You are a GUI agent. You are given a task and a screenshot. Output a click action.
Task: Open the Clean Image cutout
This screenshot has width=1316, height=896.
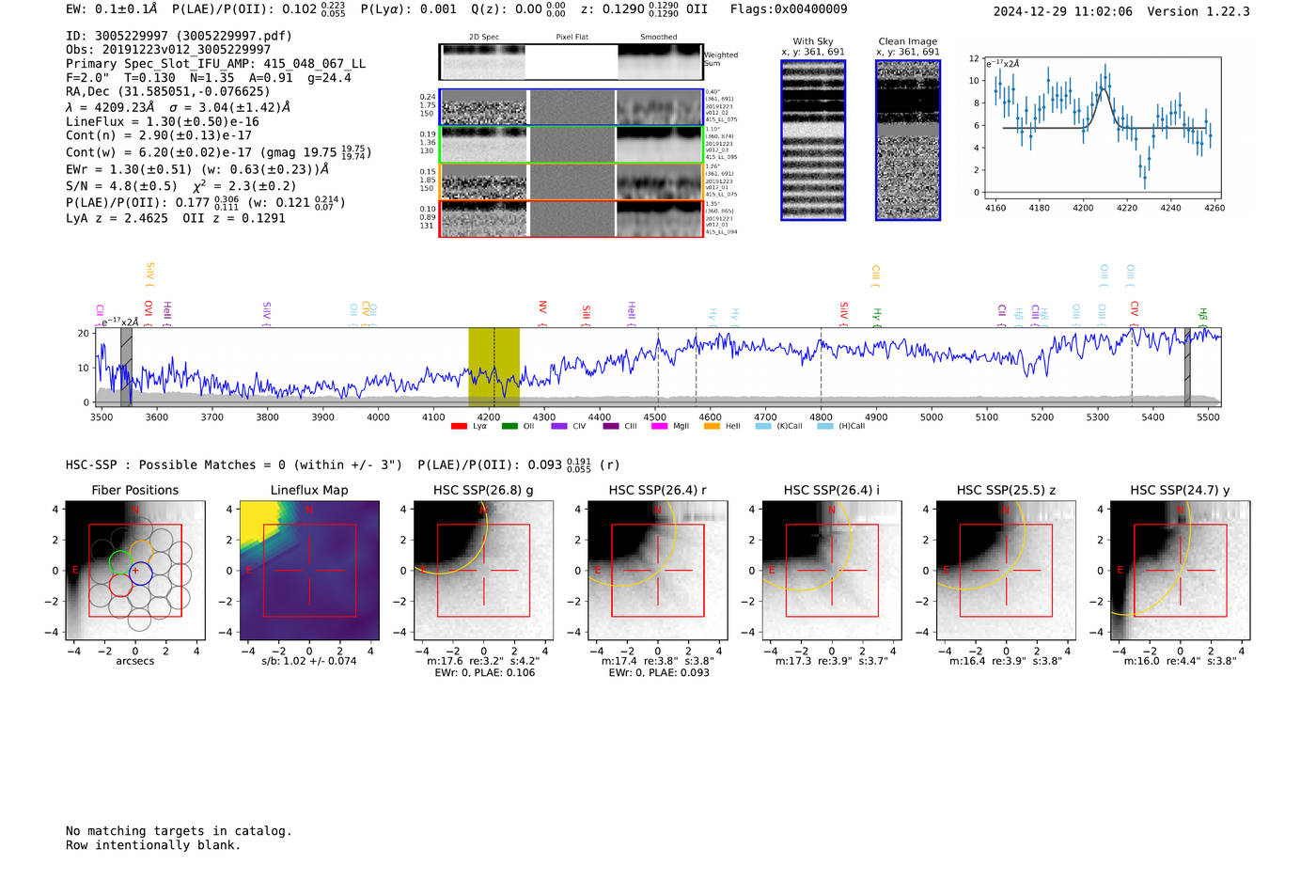pyautogui.click(x=908, y=140)
